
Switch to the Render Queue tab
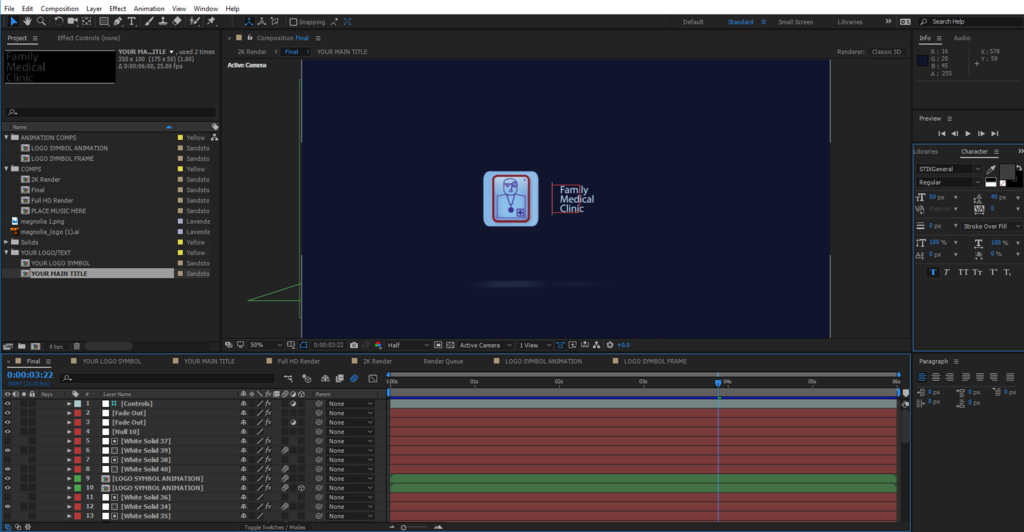pos(443,360)
